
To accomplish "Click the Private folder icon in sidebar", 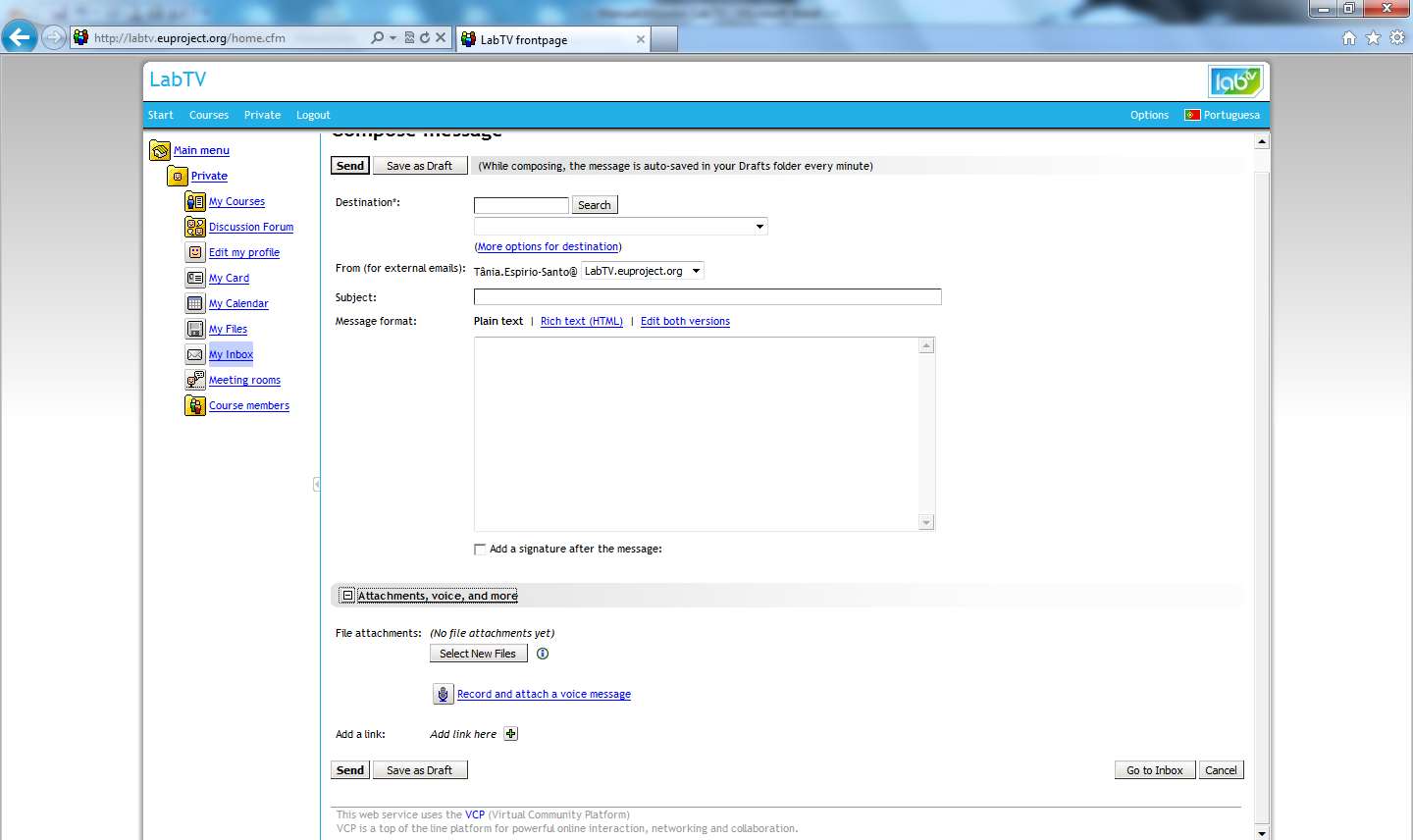I will click(x=178, y=177).
